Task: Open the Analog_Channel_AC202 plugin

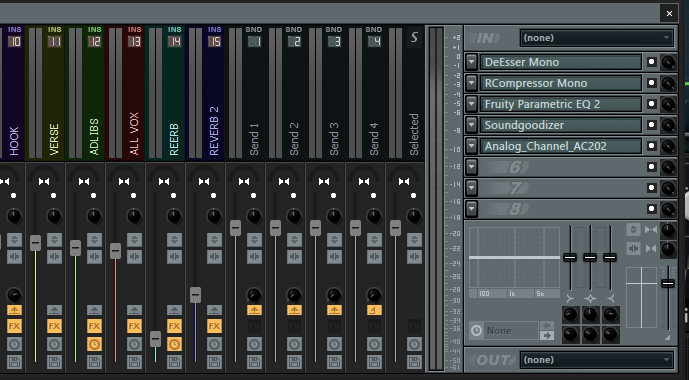Action: [x=560, y=145]
